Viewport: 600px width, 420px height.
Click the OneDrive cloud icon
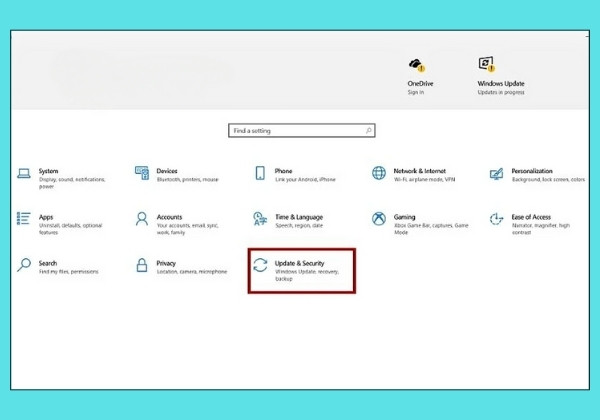point(417,65)
